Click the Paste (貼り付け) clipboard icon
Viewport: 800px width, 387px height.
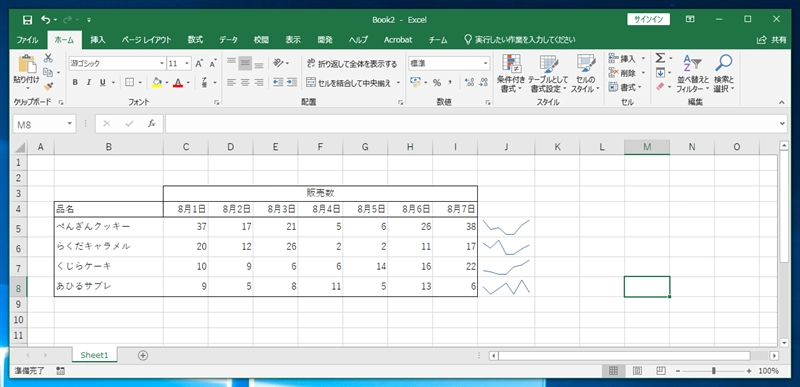coord(26,64)
